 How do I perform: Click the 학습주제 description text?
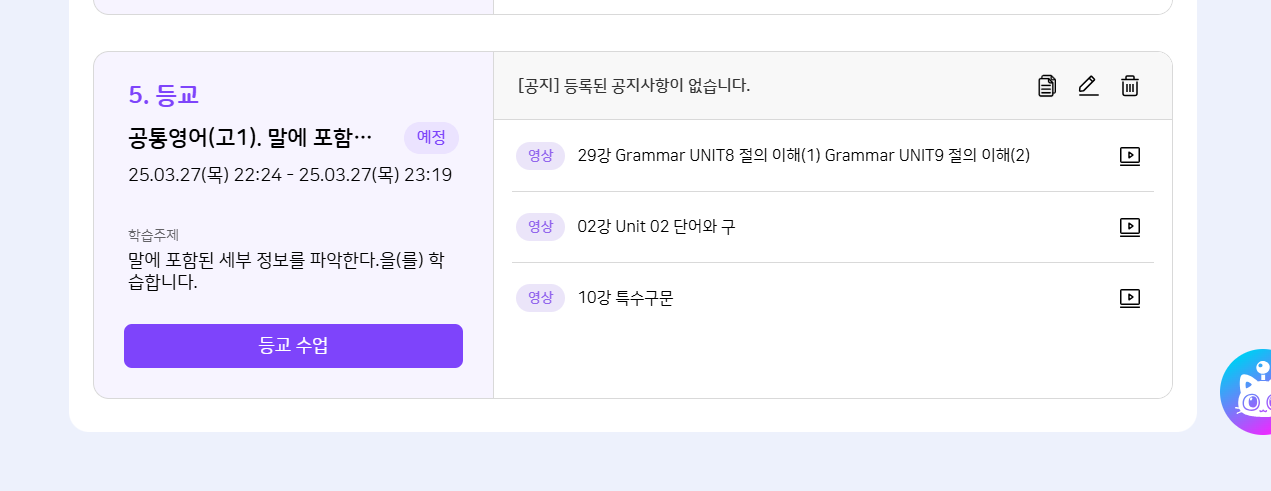[x=286, y=271]
